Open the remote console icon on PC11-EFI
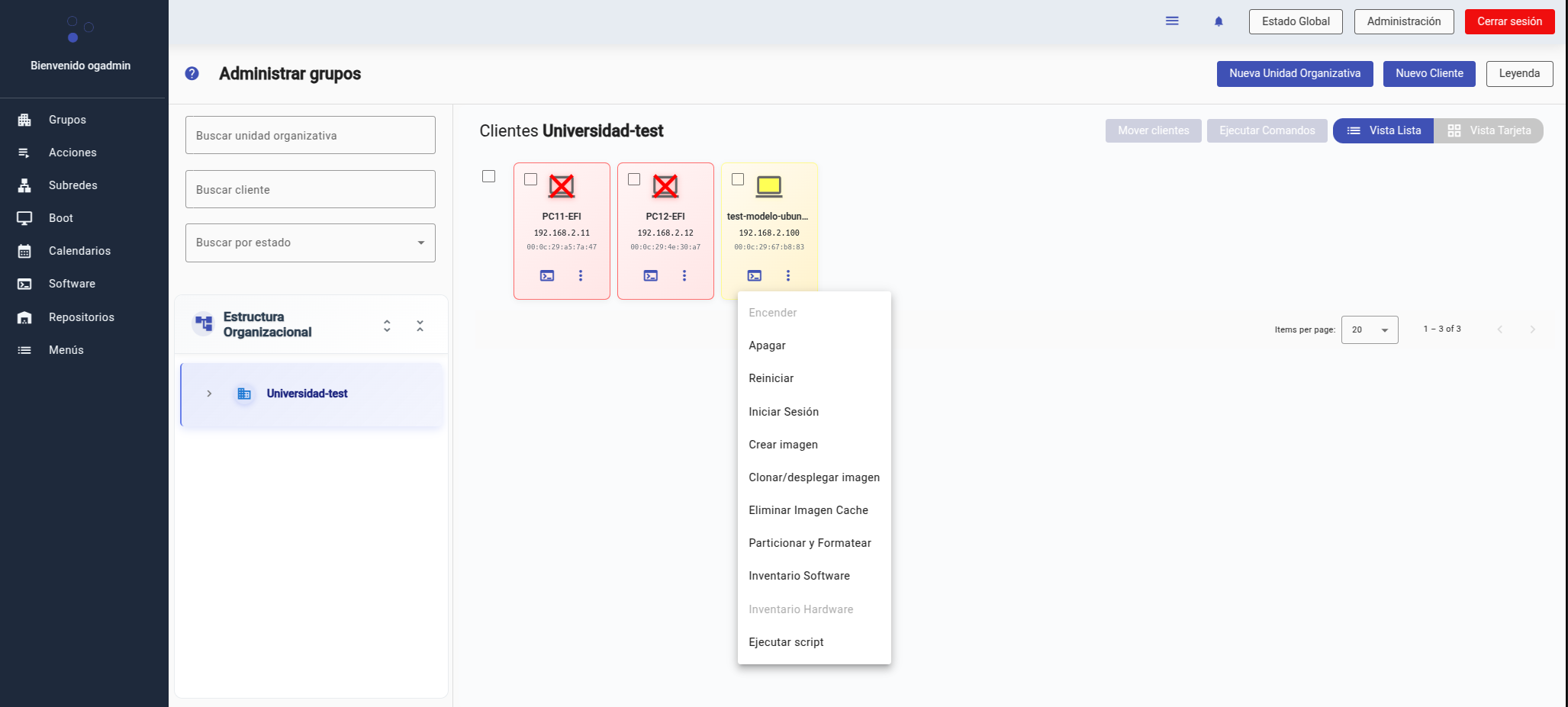This screenshot has height=707, width=1568. click(547, 275)
